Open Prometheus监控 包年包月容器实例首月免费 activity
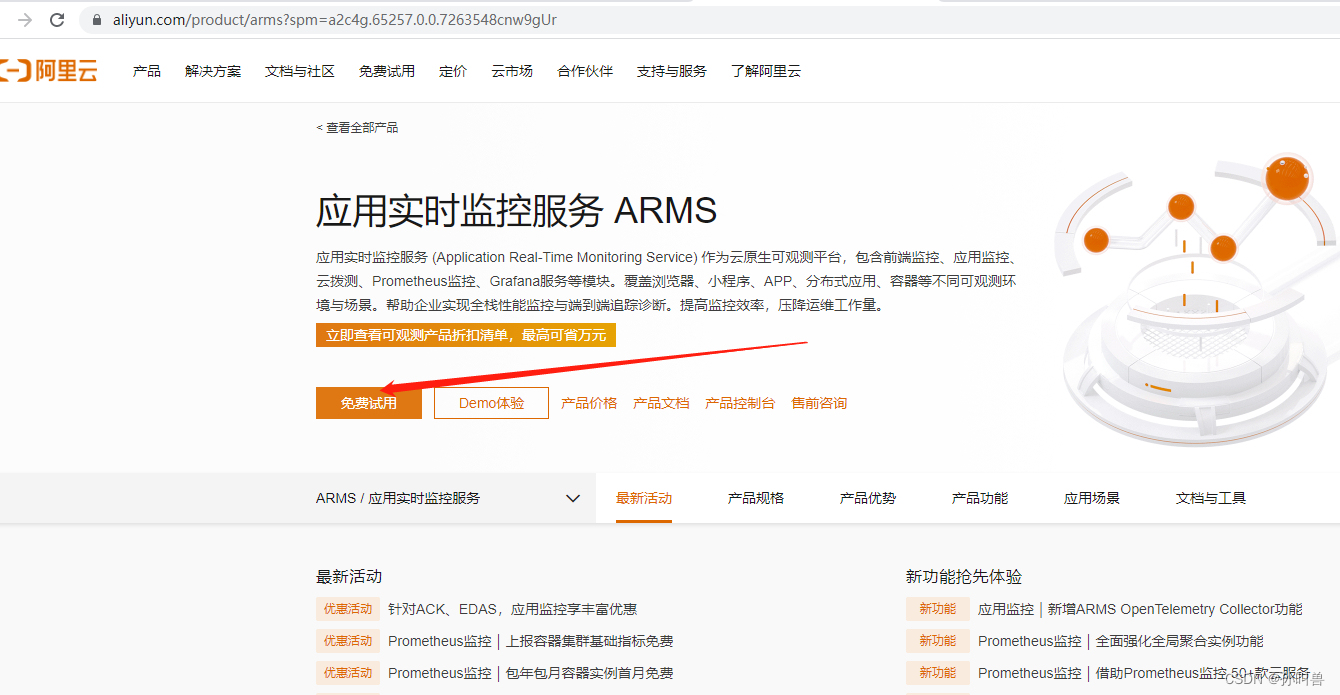Image resolution: width=1340 pixels, height=695 pixels. 530,673
